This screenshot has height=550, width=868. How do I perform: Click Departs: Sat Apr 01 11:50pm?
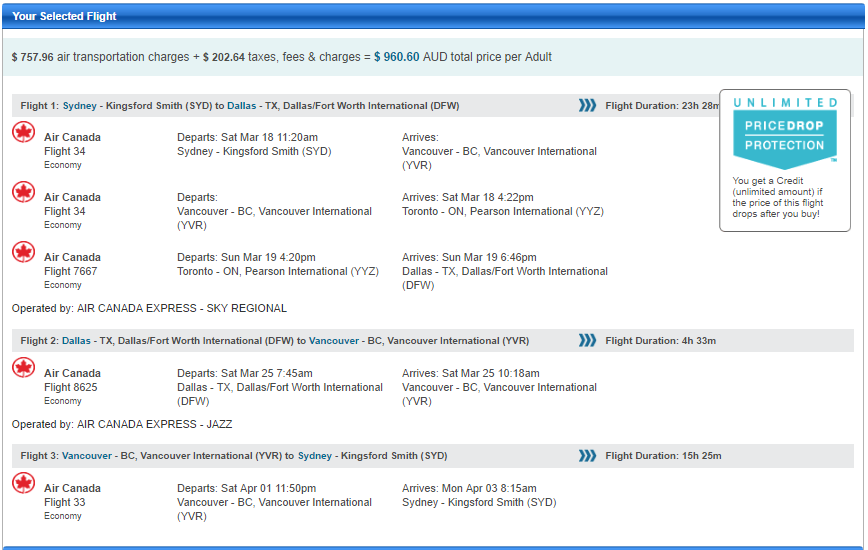[x=246, y=489]
